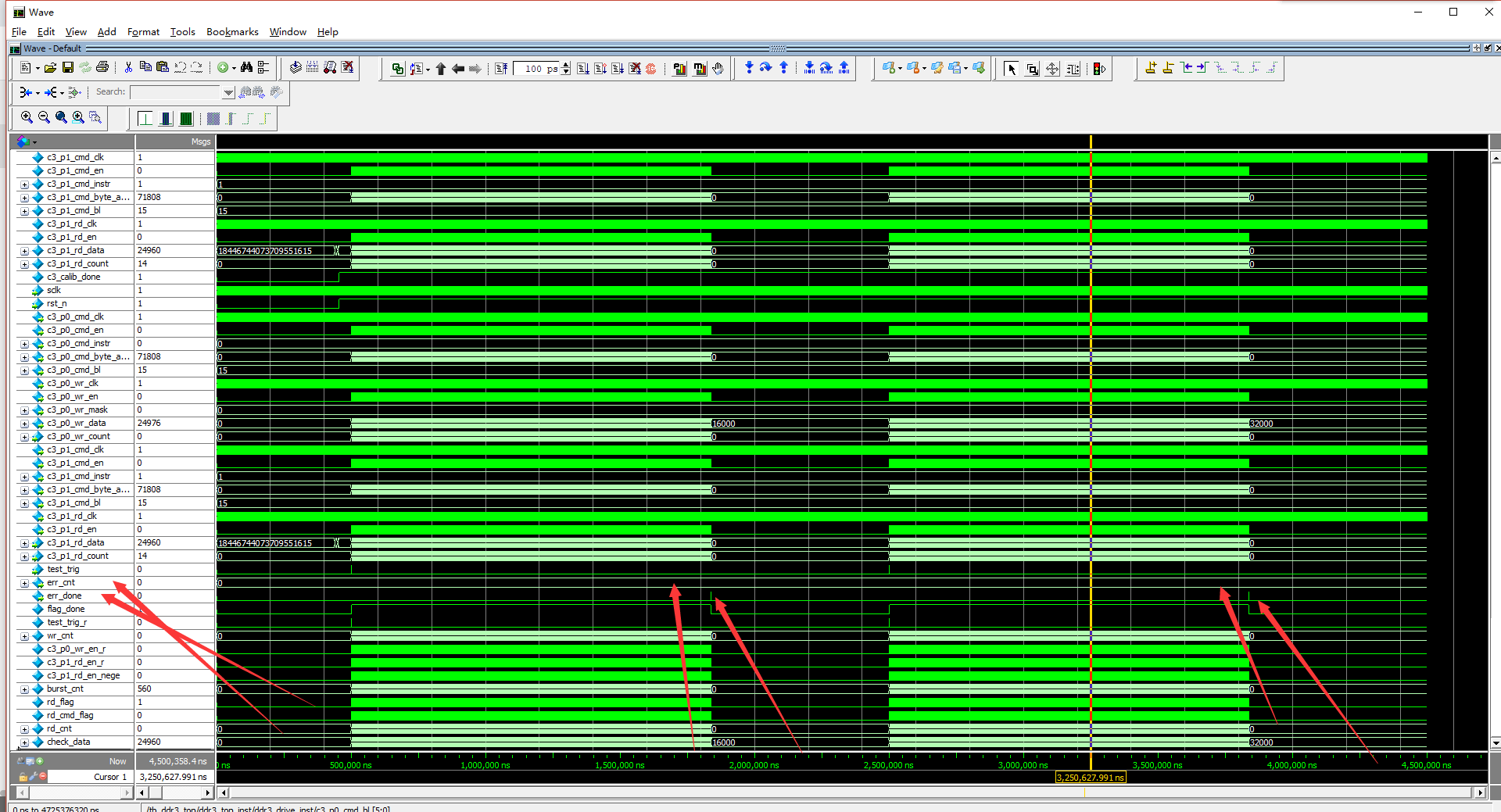Click the Zoom Full magnifier icon
1501x812 pixels.
[x=61, y=118]
